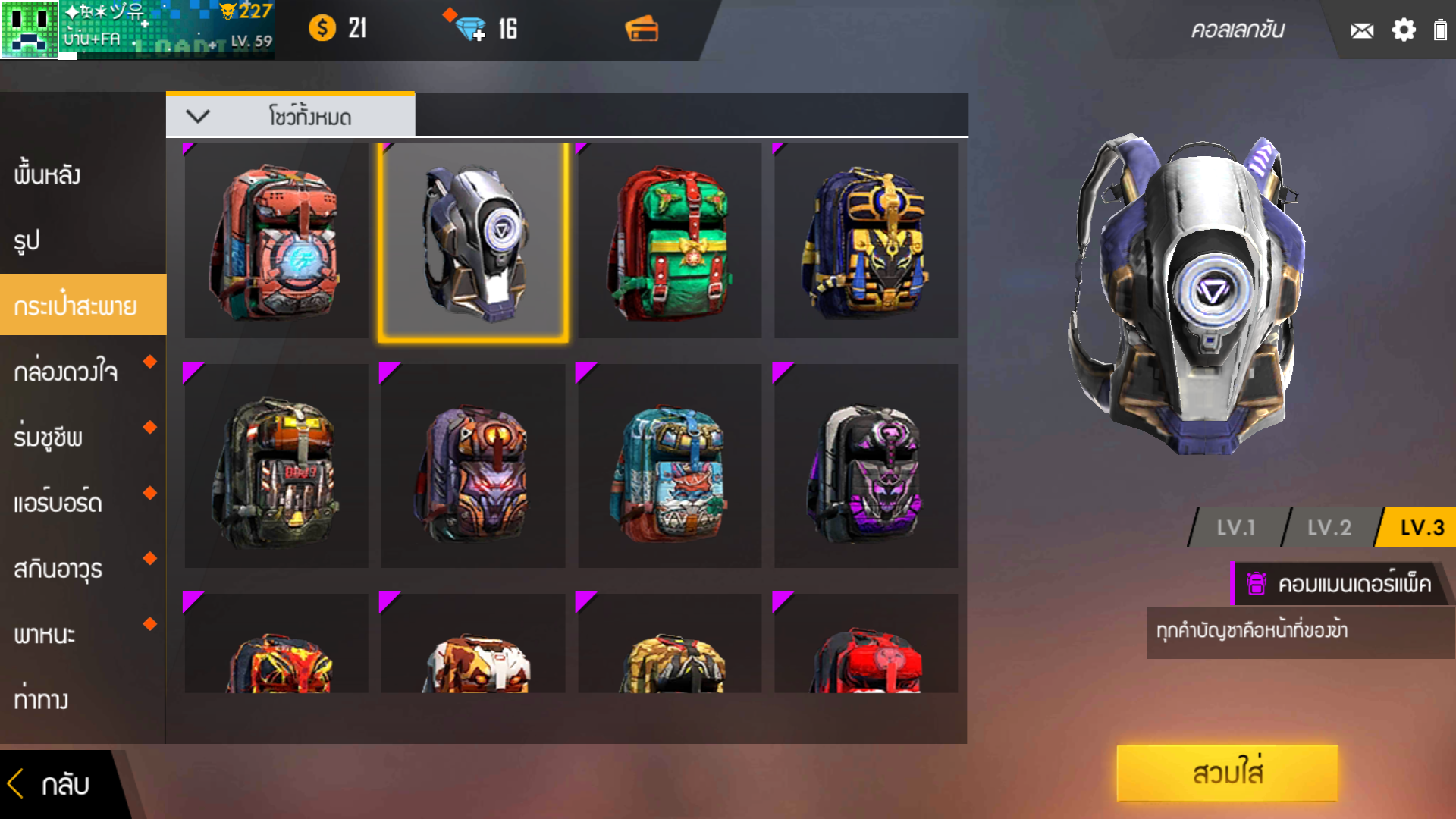The image size is (1456, 819).
Task: Open the mail envelope icon
Action: 1362,30
